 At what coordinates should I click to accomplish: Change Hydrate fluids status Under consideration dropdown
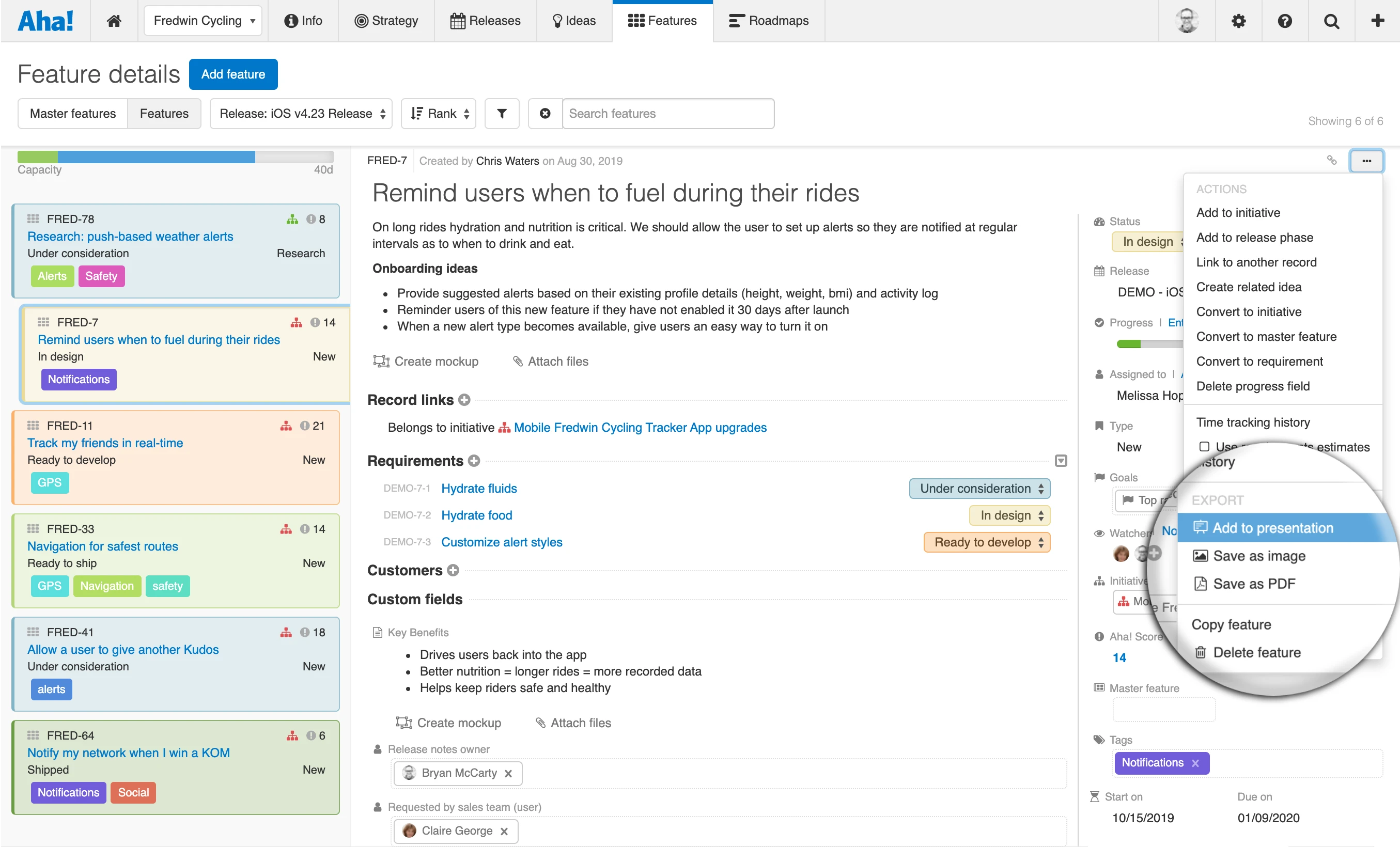(x=979, y=489)
